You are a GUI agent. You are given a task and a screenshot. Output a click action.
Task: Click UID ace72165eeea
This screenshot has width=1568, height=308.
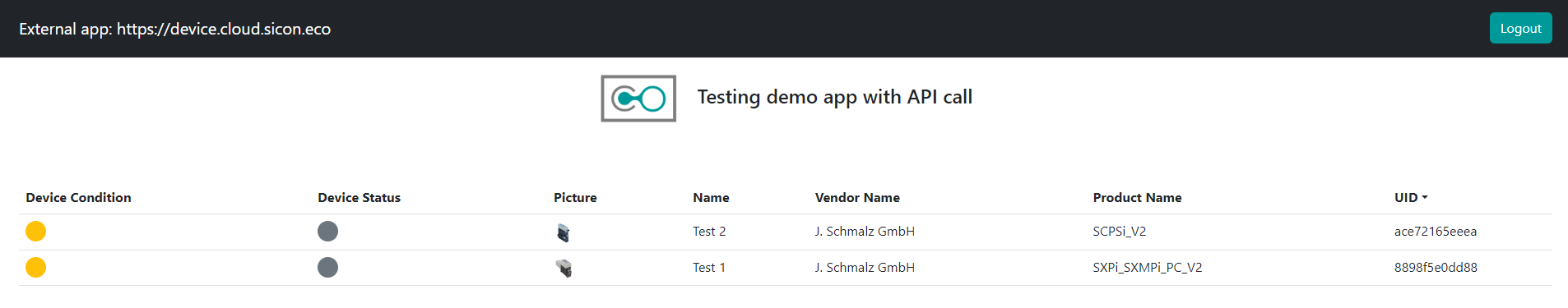[1436, 232]
